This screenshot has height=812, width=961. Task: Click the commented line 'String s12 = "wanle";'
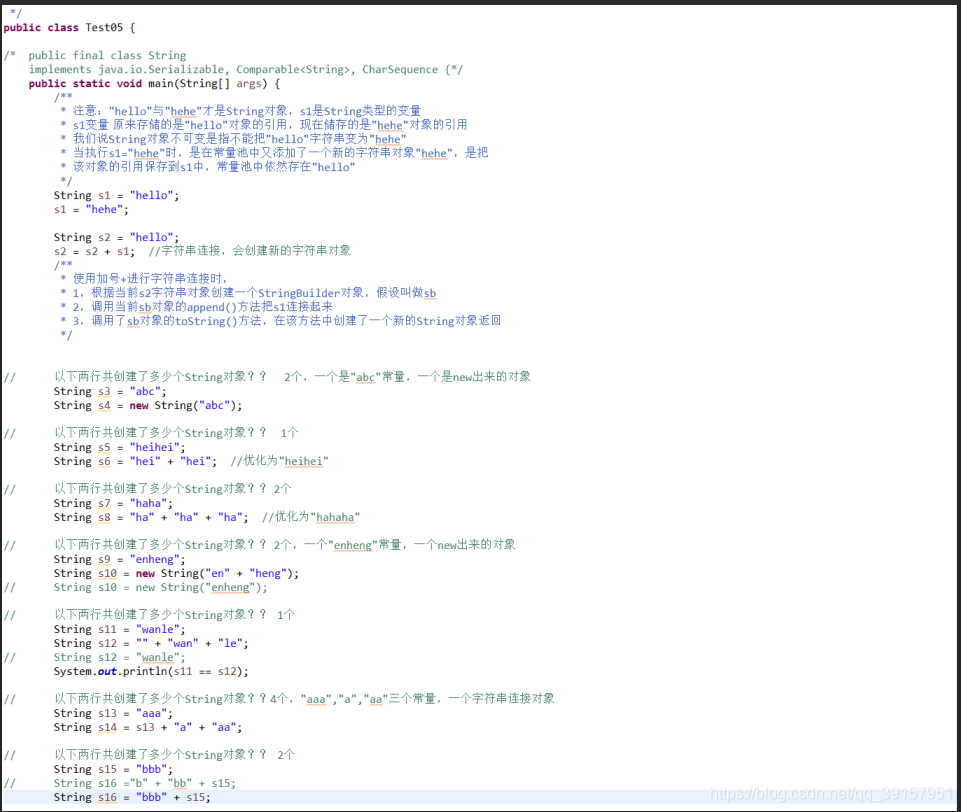pyautogui.click(x=119, y=657)
